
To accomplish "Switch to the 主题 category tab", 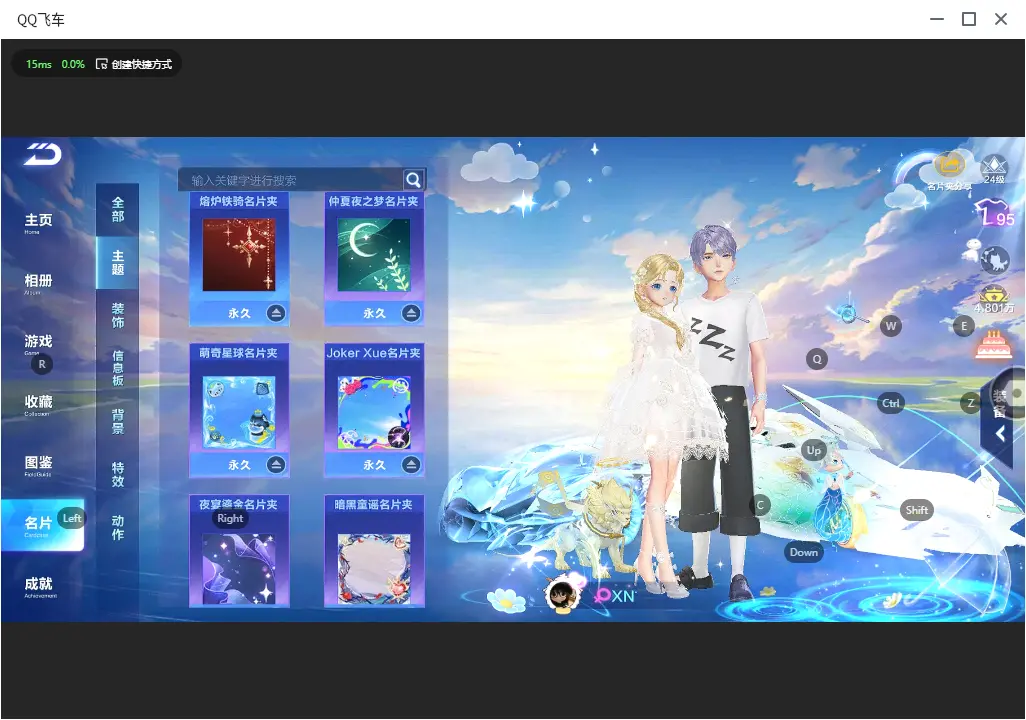I will coord(118,262).
